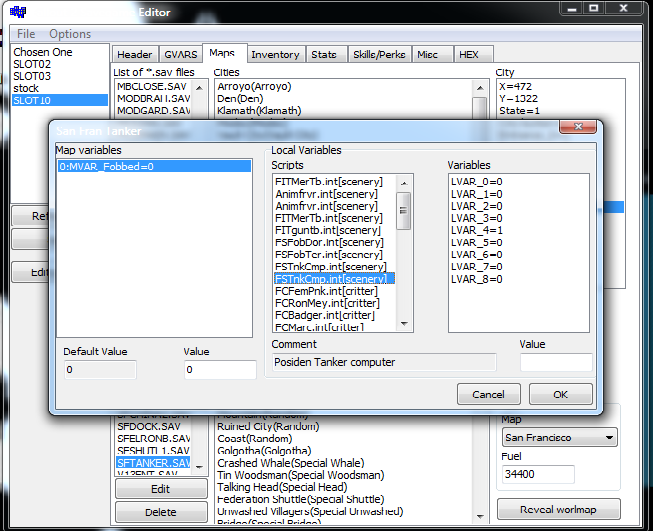Click the Default Value field
Viewport: 653px width, 531px height.
click(100, 370)
